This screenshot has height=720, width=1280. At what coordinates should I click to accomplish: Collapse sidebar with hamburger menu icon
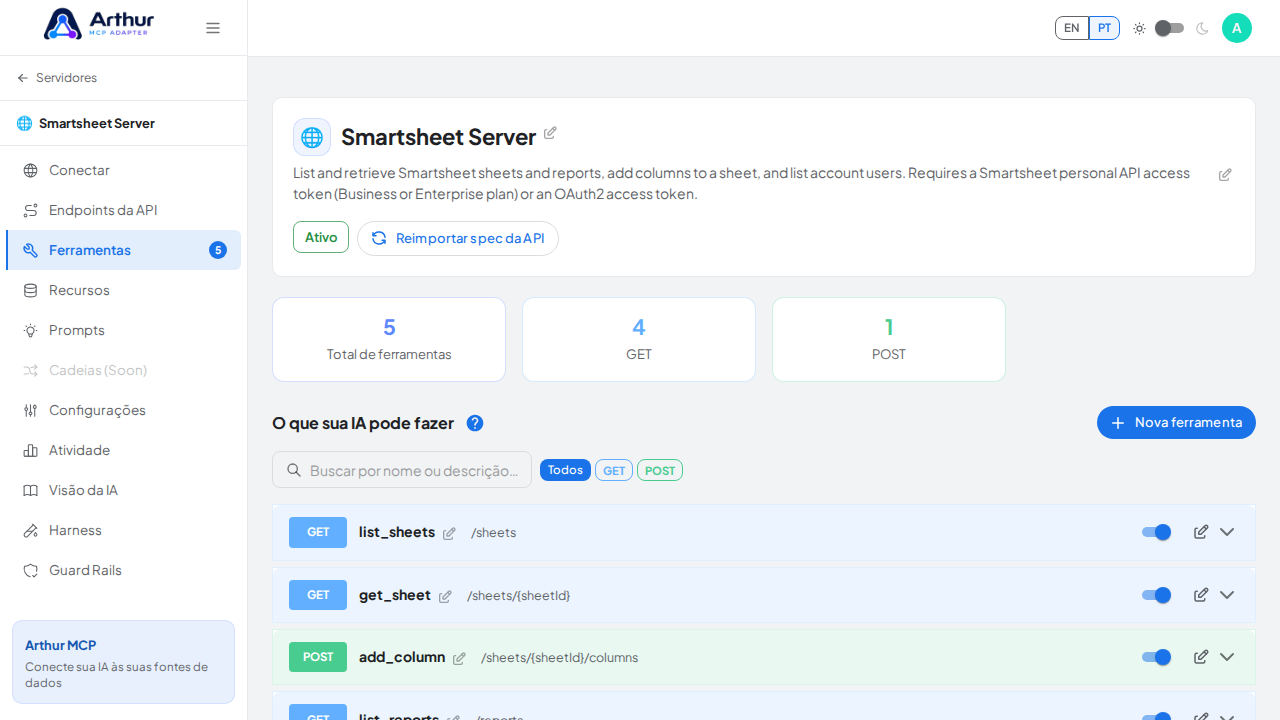[213, 28]
